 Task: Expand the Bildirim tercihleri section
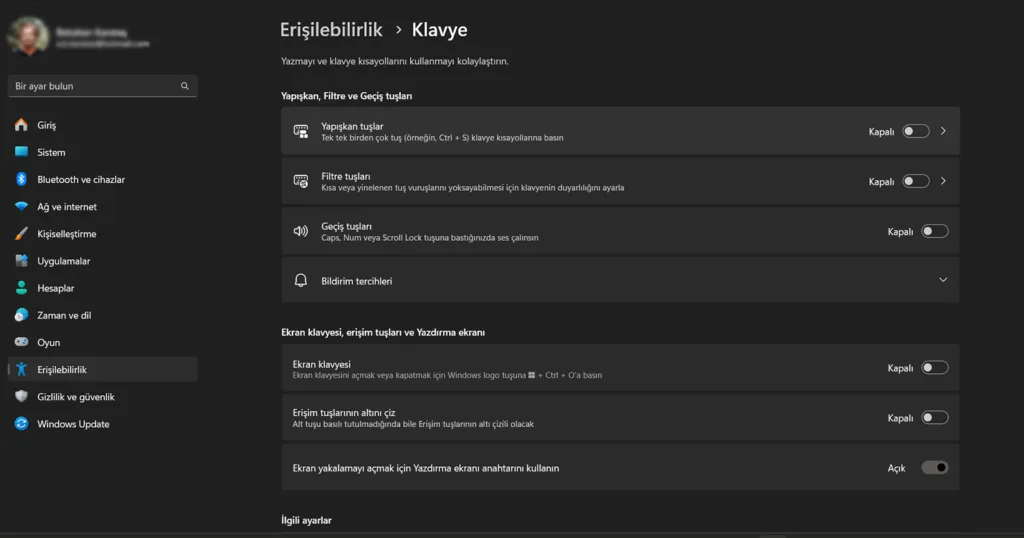(942, 280)
